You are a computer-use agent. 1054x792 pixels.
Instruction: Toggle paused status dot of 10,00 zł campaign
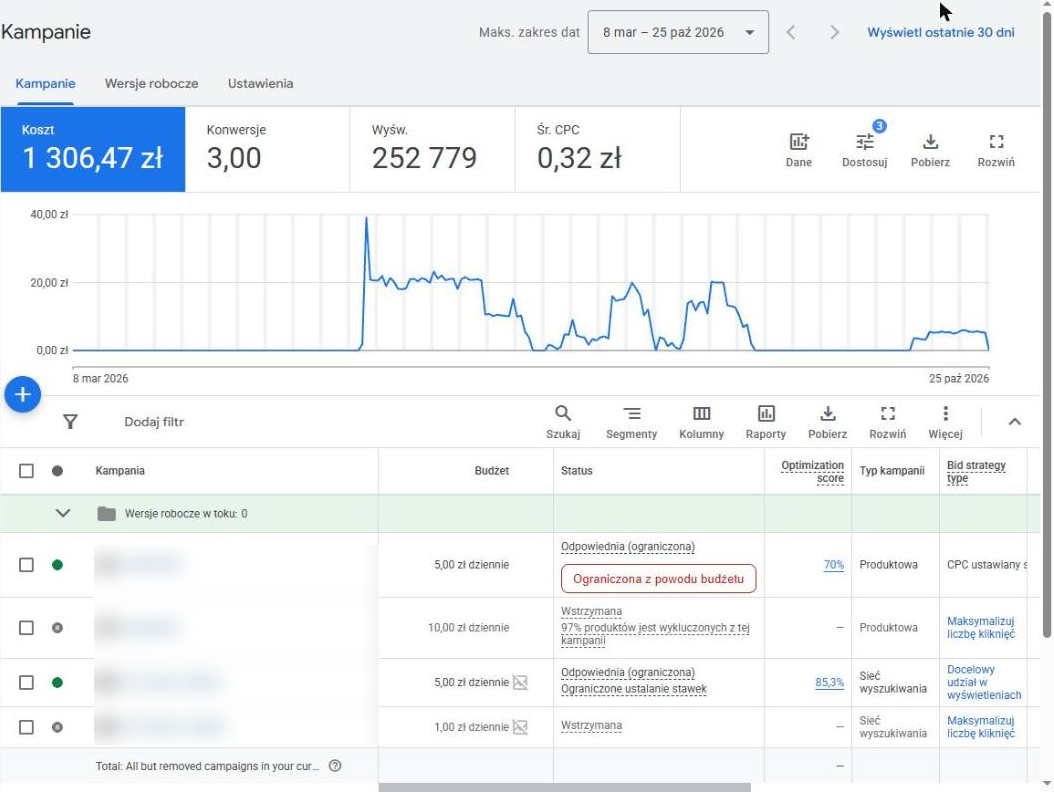click(57, 628)
